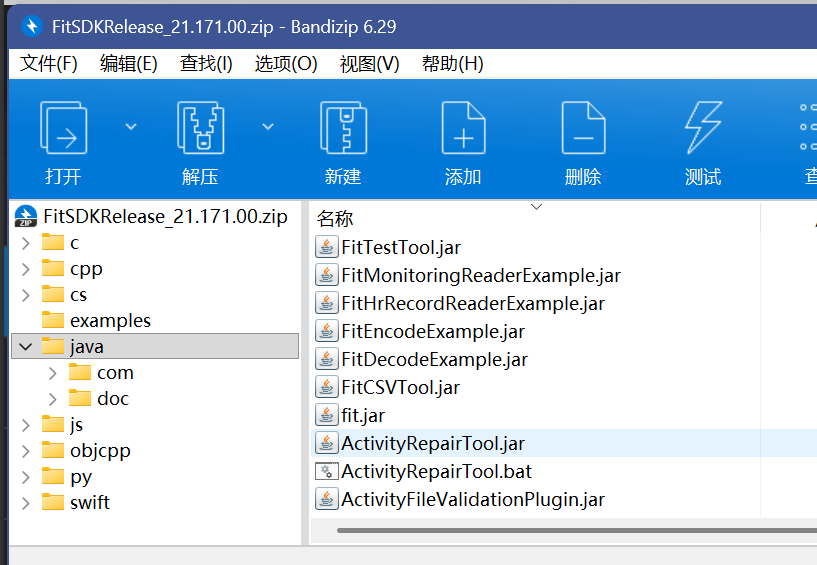
Task: Click the Test (测试) lightning icon
Action: (x=703, y=128)
